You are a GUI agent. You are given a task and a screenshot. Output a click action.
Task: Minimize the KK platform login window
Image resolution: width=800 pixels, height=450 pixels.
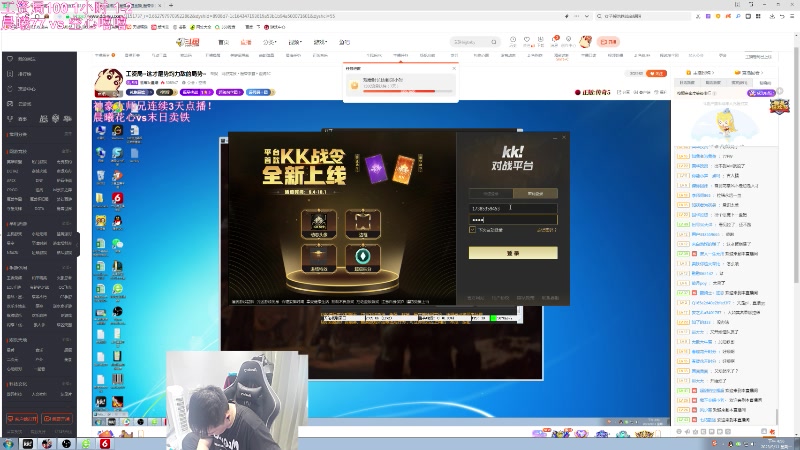tap(555, 137)
